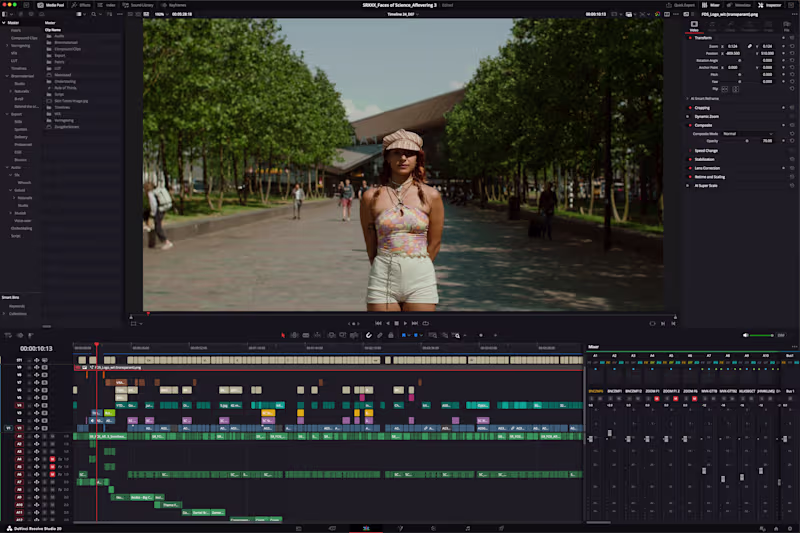800x533 pixels.
Task: Click the Position Y value field
Action: 767,53
